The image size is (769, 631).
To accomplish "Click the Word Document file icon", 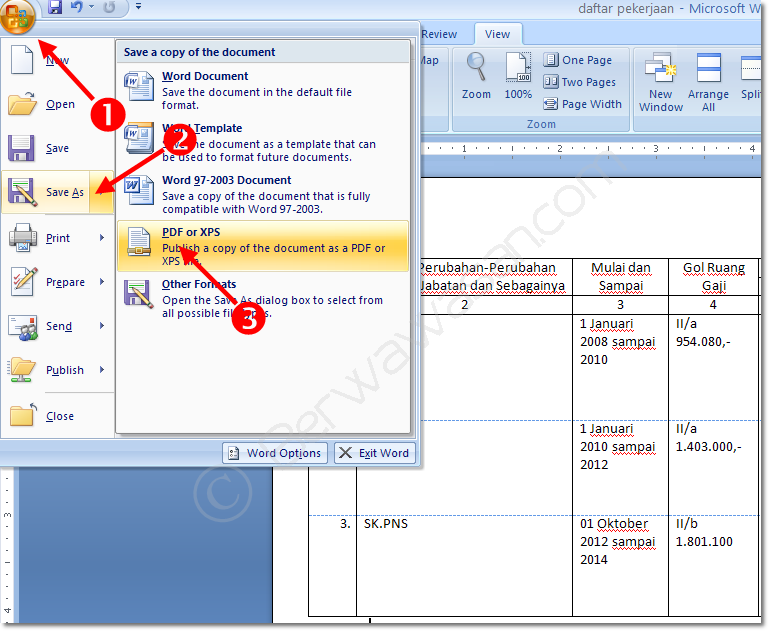I will coord(139,86).
